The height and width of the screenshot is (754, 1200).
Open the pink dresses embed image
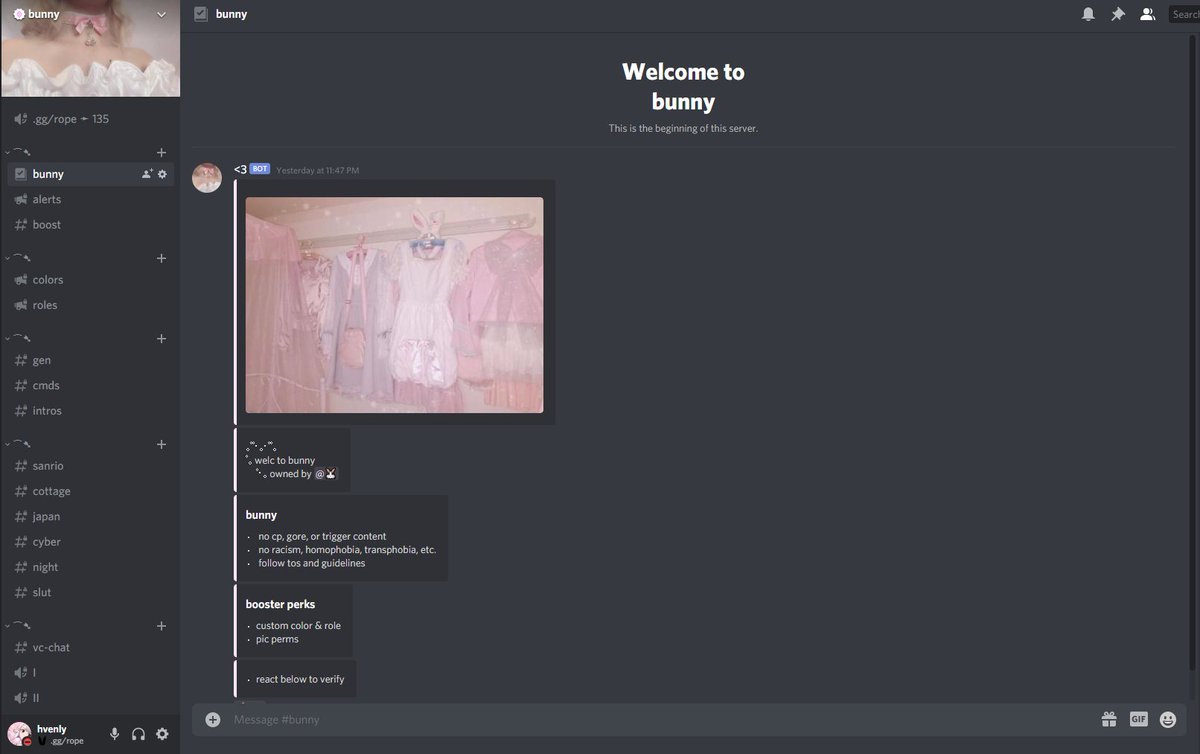394,305
